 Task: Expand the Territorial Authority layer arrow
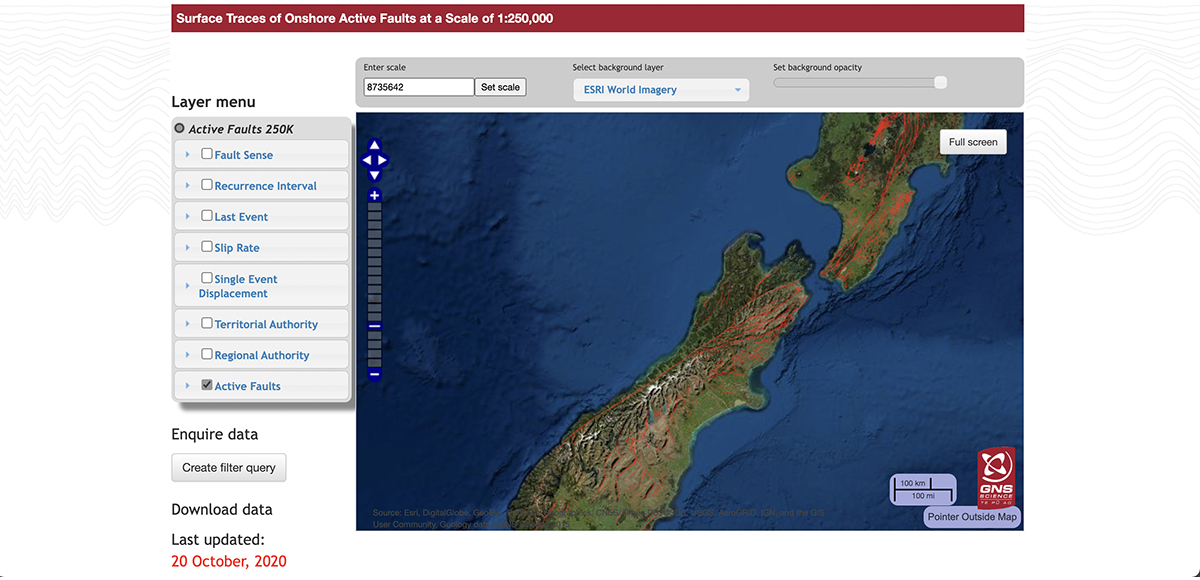pyautogui.click(x=187, y=324)
